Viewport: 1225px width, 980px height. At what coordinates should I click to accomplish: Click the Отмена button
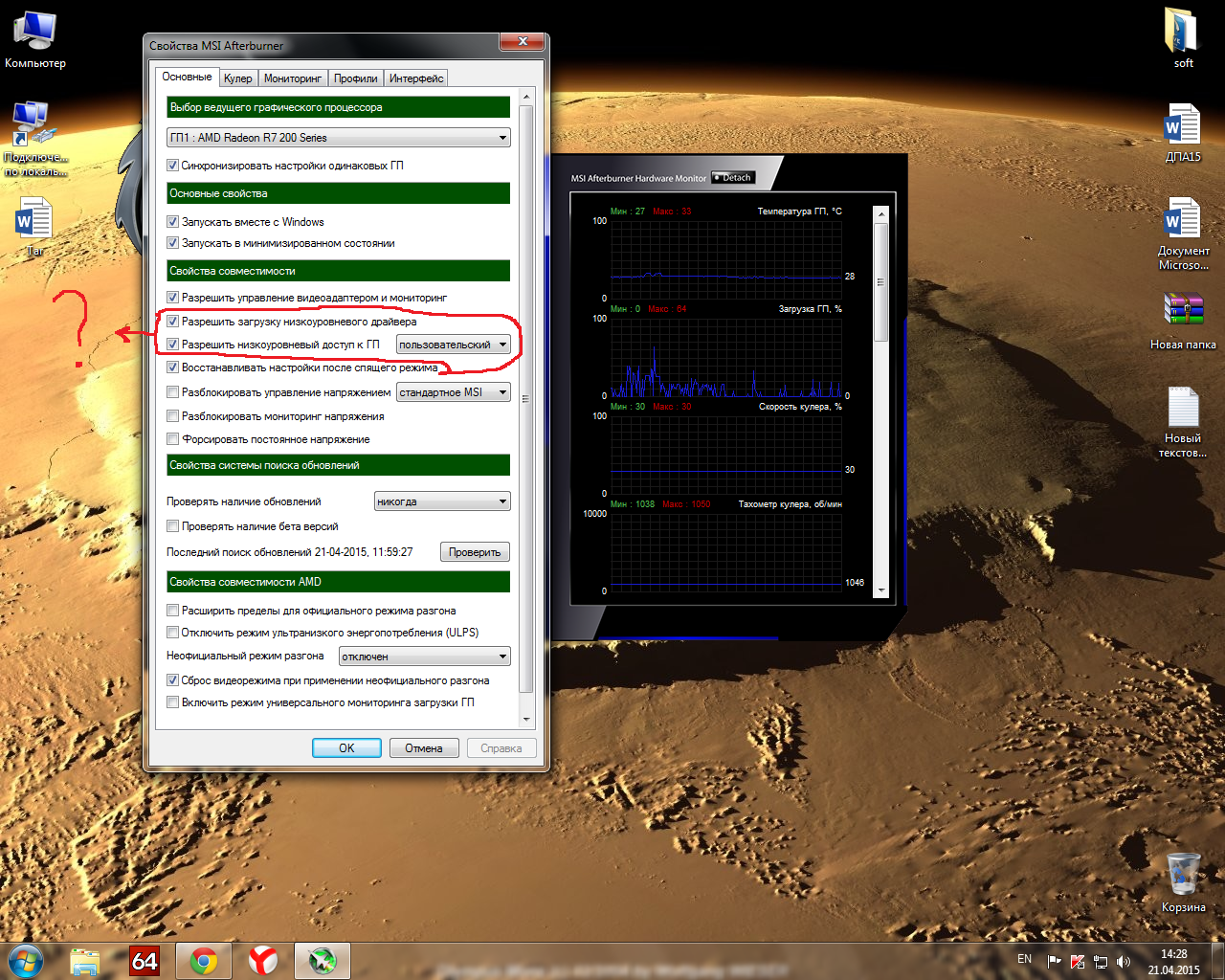[x=424, y=748]
